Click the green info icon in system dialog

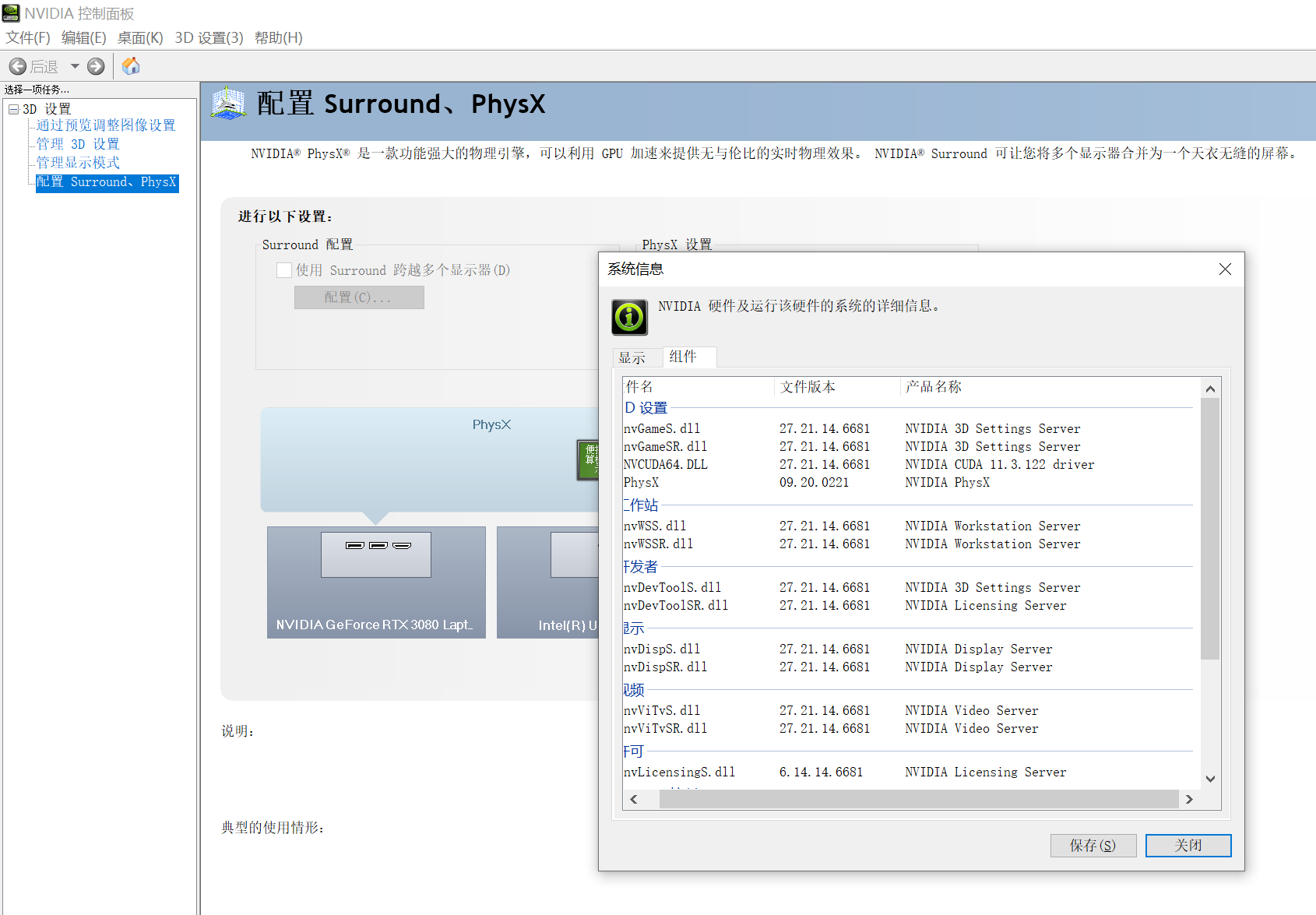pyautogui.click(x=629, y=317)
